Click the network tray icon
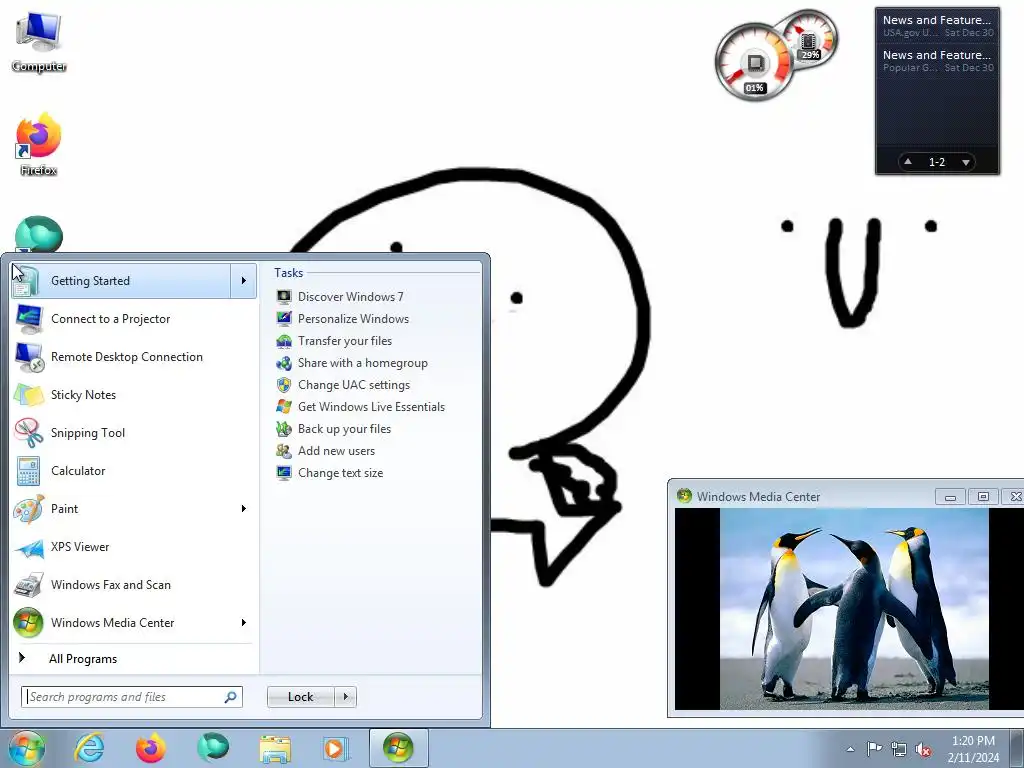The width and height of the screenshot is (1024, 768). point(899,749)
